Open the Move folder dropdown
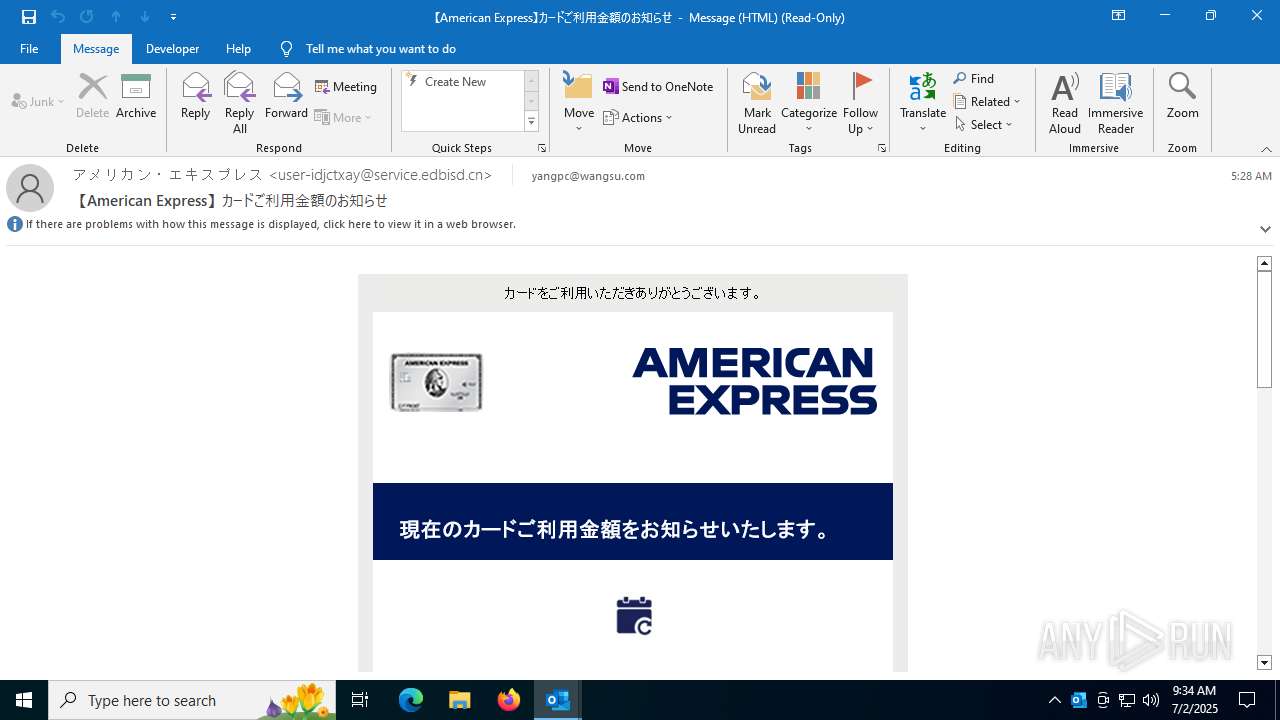1280x720 pixels. pyautogui.click(x=579, y=103)
